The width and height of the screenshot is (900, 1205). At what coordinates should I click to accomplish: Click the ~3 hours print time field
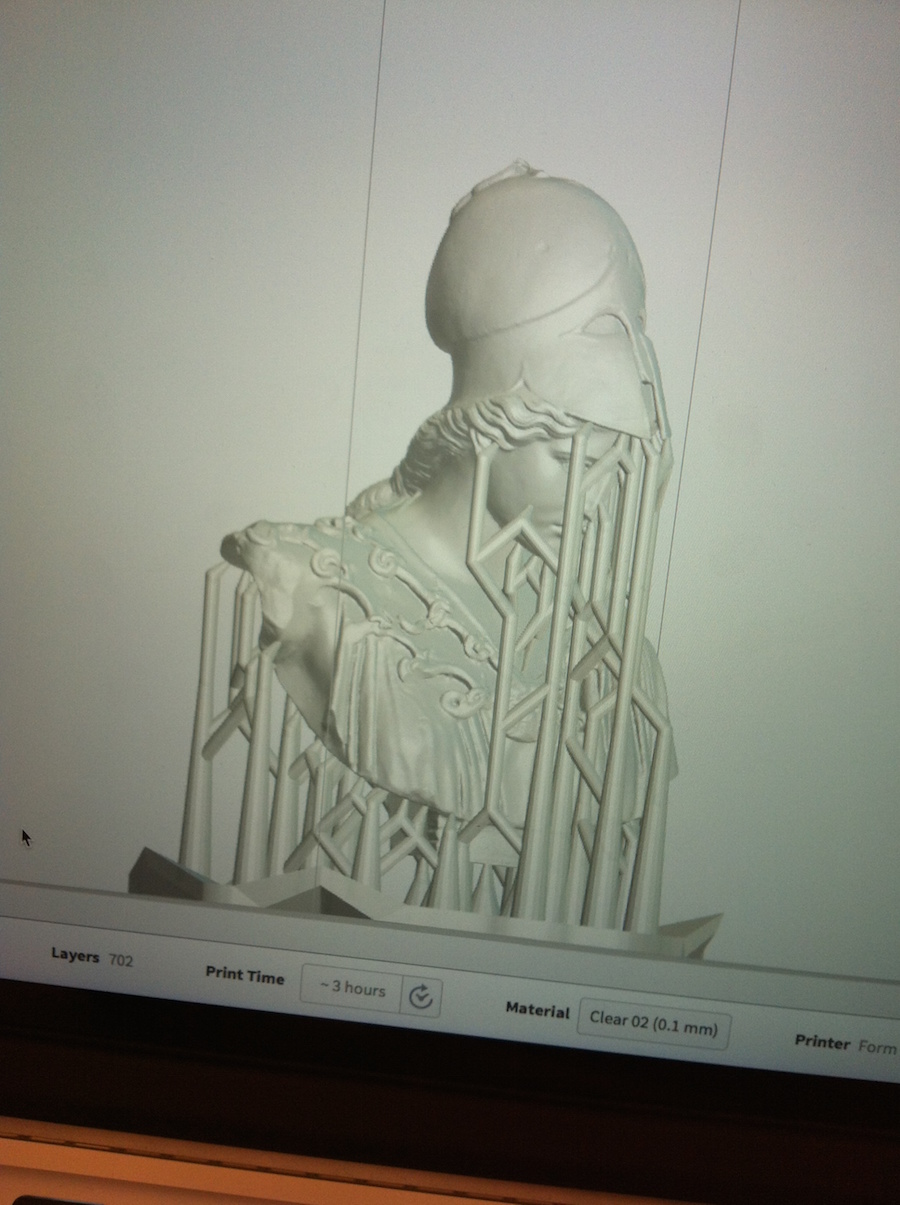[x=352, y=988]
